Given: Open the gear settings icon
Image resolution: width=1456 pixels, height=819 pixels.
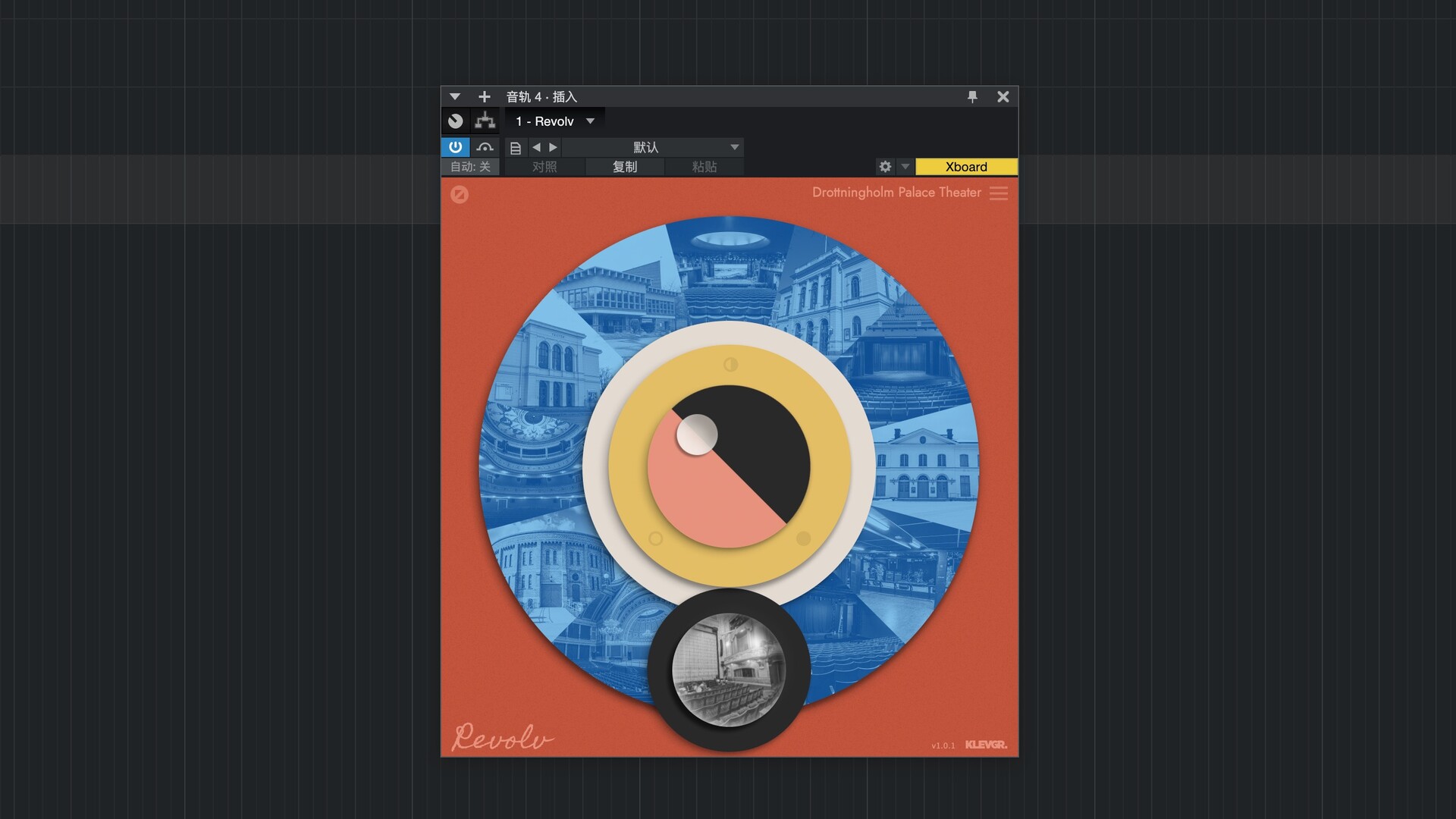Looking at the screenshot, I should click(885, 167).
